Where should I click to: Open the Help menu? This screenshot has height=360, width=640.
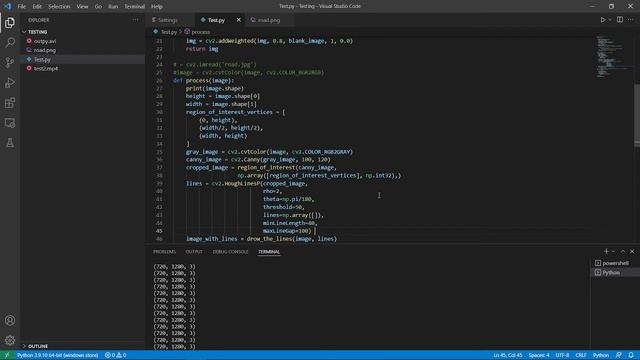[157, 7]
